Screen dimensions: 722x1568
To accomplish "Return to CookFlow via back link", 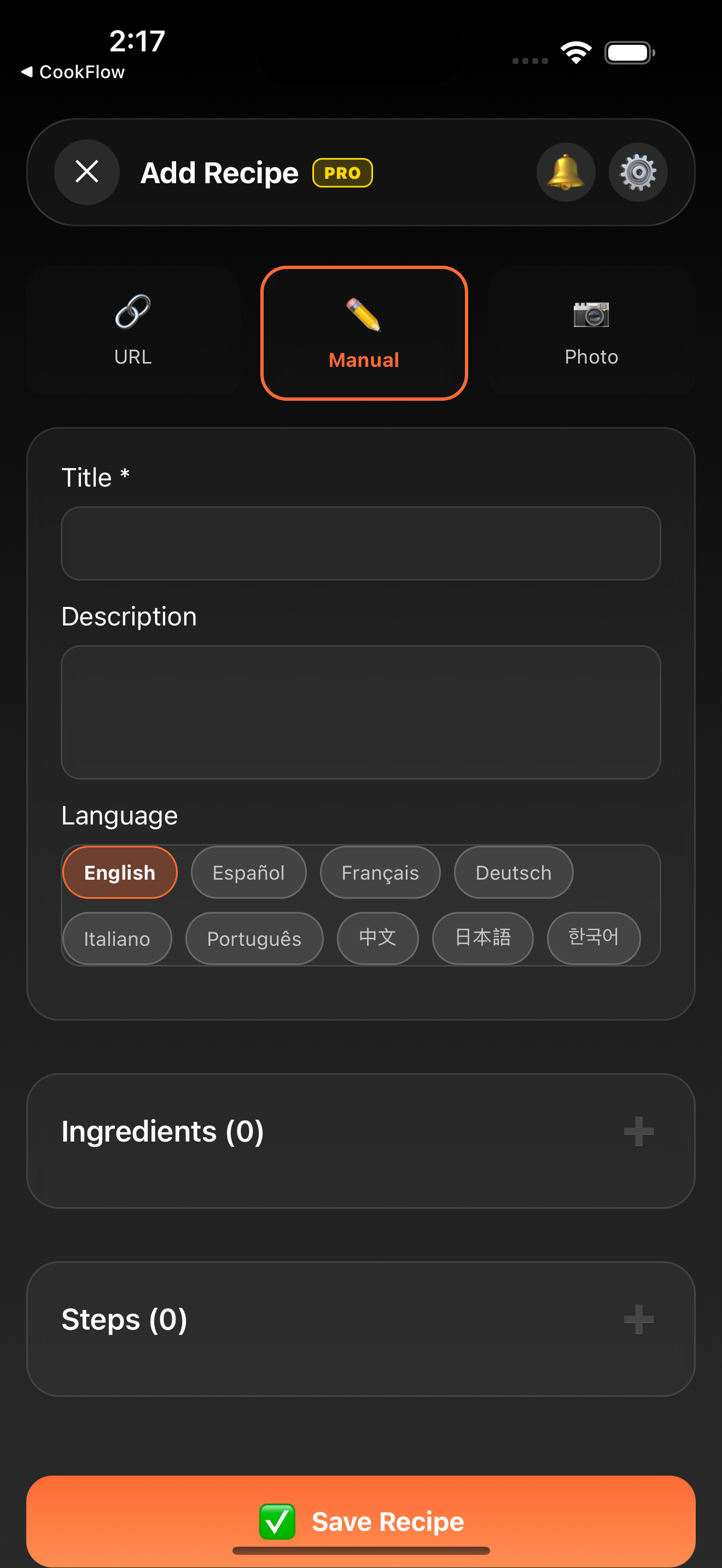I will (73, 72).
